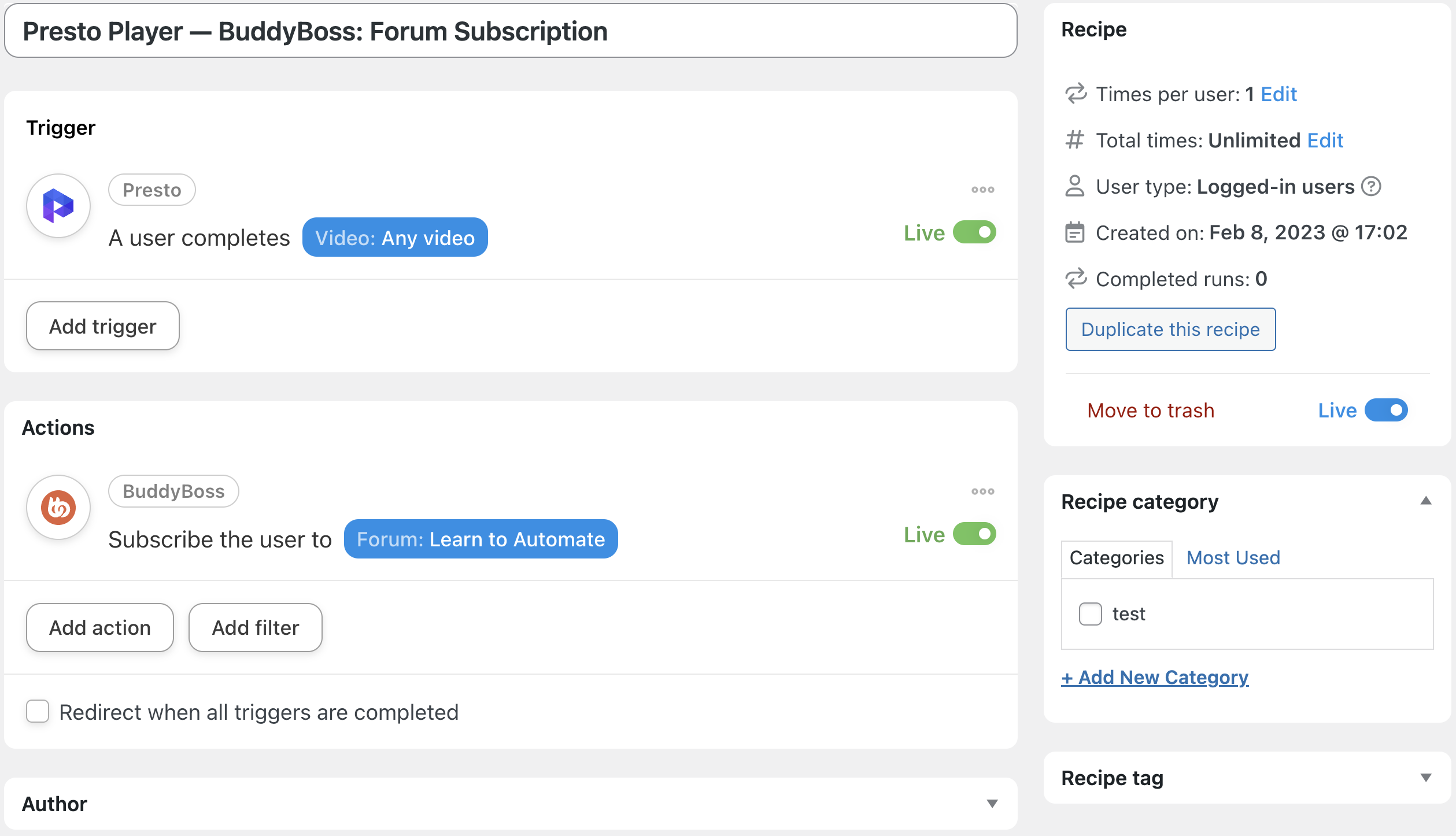Click the User type person icon
Screen dimensions: 1456x836
pos(1074,186)
